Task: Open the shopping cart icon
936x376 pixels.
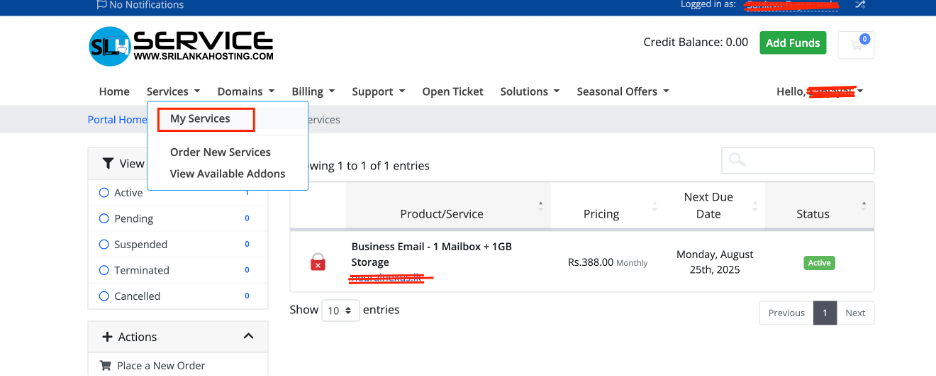Action: pos(856,45)
